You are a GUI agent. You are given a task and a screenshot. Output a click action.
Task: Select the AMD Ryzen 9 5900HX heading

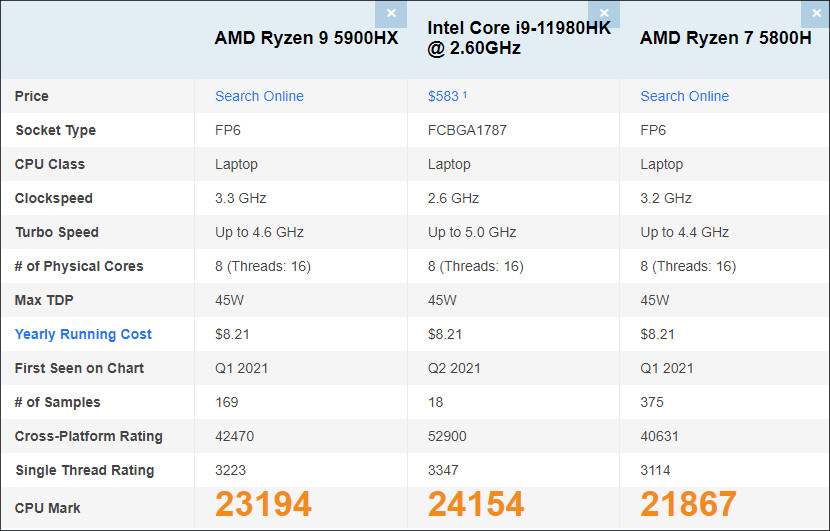pyautogui.click(x=306, y=38)
